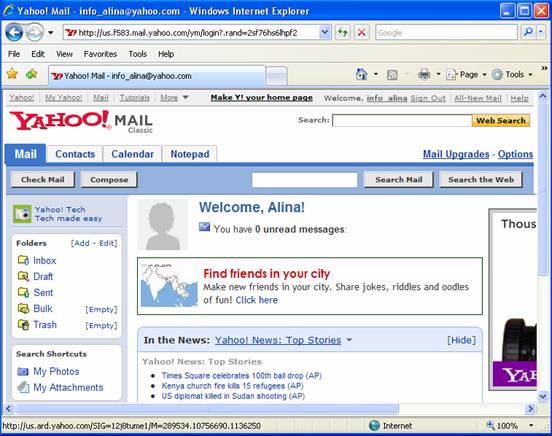
Task: Click the My Photos icon
Action: 23,371
